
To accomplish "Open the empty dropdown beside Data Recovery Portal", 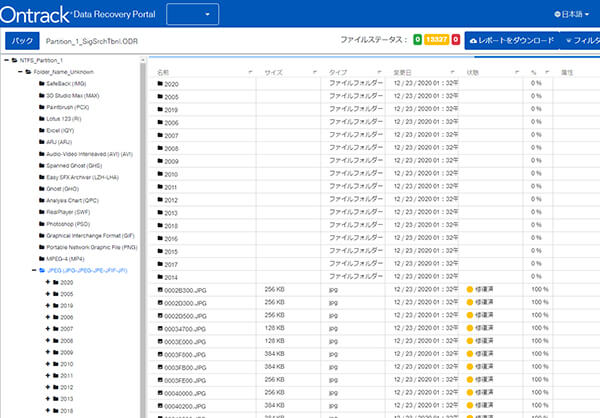I will 192,14.
